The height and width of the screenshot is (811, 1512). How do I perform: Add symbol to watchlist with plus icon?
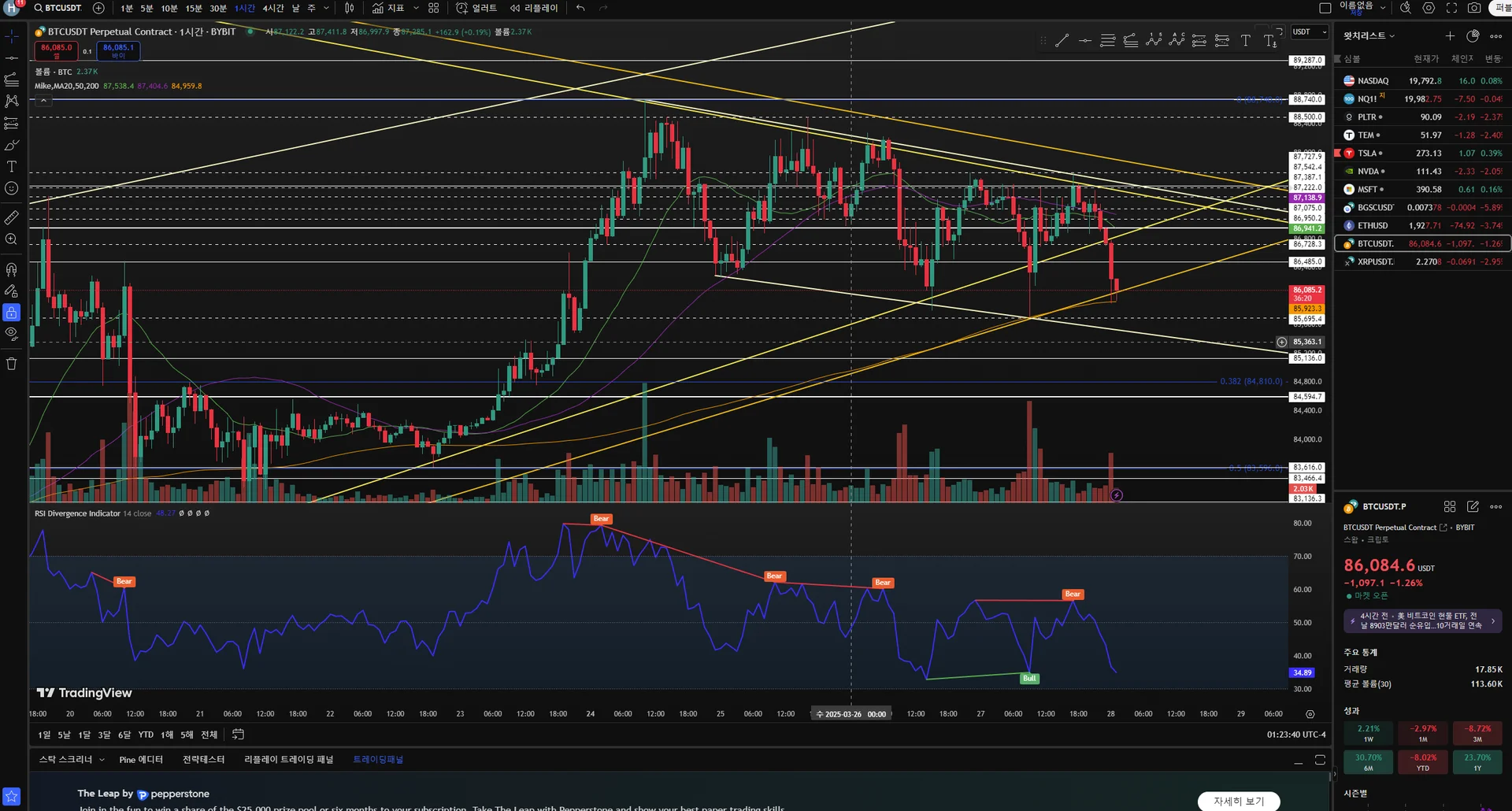pyautogui.click(x=1449, y=36)
